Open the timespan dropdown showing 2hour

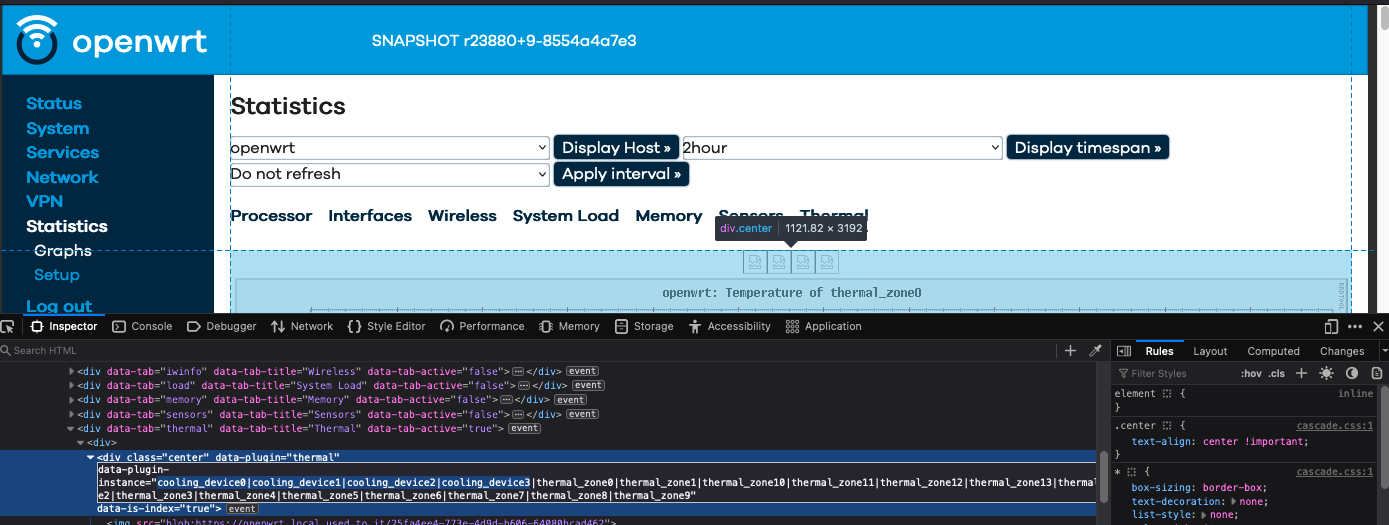coord(841,148)
